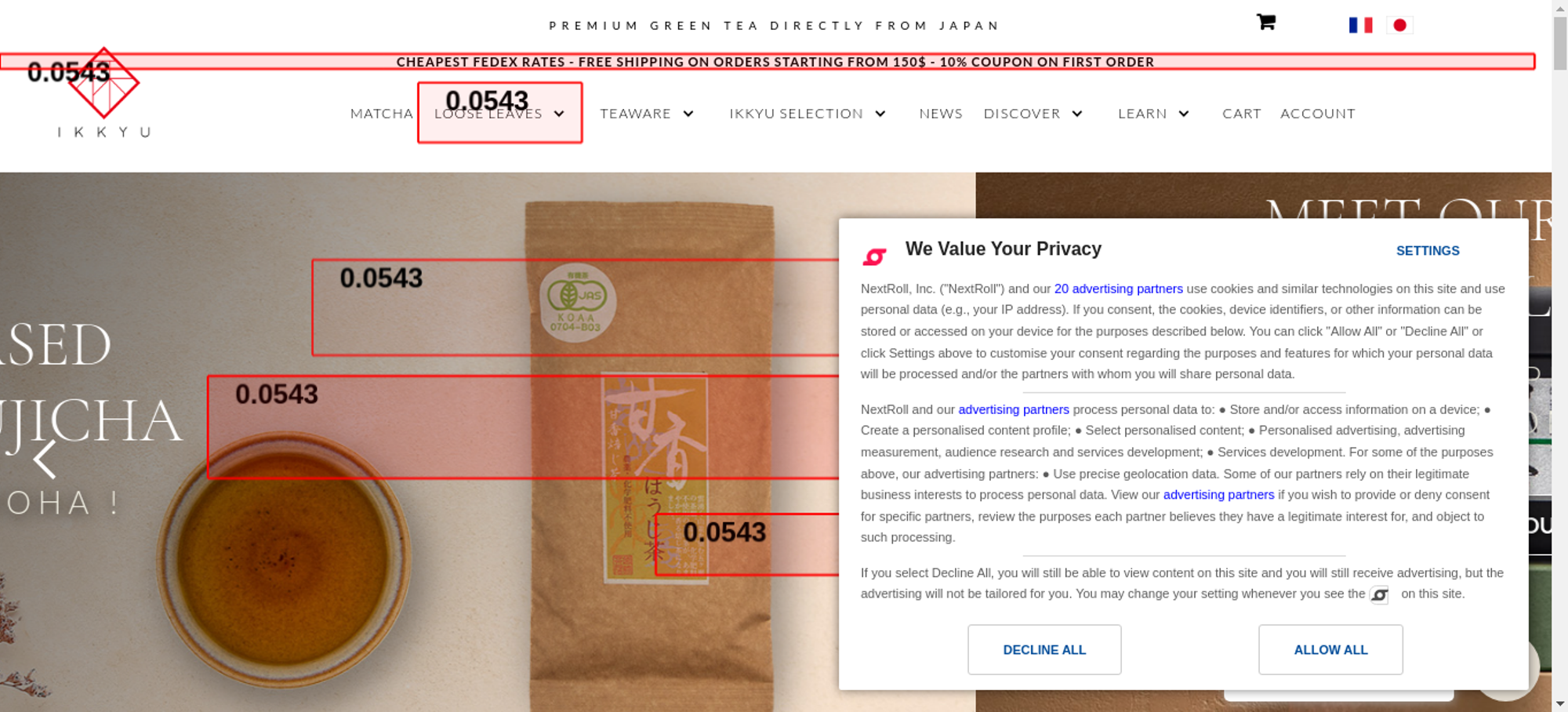Screen dimensions: 1568x712
Task: Click the page vertical scrollbar
Action: pos(1560,356)
